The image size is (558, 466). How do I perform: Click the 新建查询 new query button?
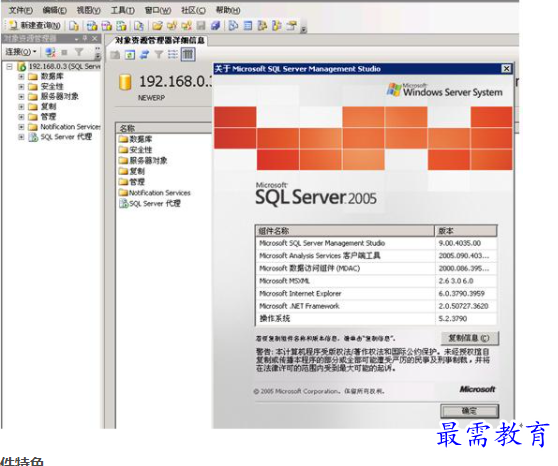pyautogui.click(x=35, y=25)
